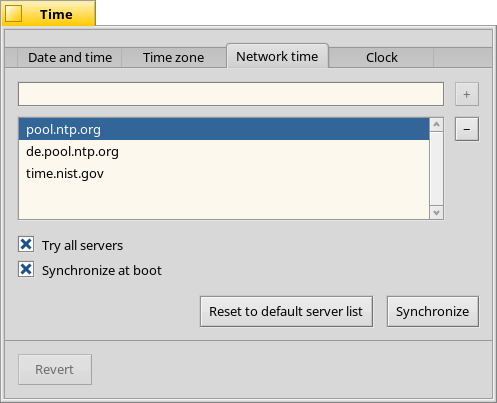The width and height of the screenshot is (497, 403).
Task: Click the yellow Time window title tab
Action: (x=49, y=13)
